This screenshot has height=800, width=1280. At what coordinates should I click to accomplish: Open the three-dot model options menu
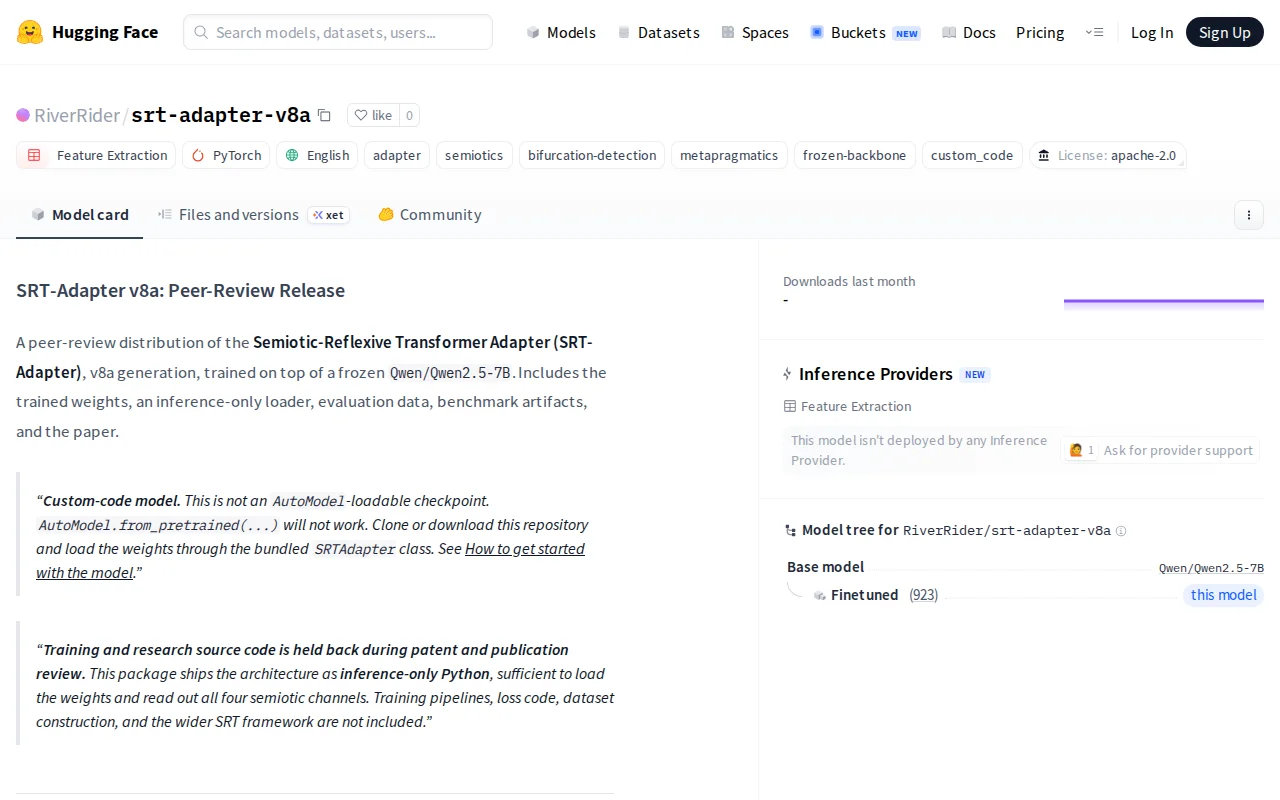[1249, 215]
